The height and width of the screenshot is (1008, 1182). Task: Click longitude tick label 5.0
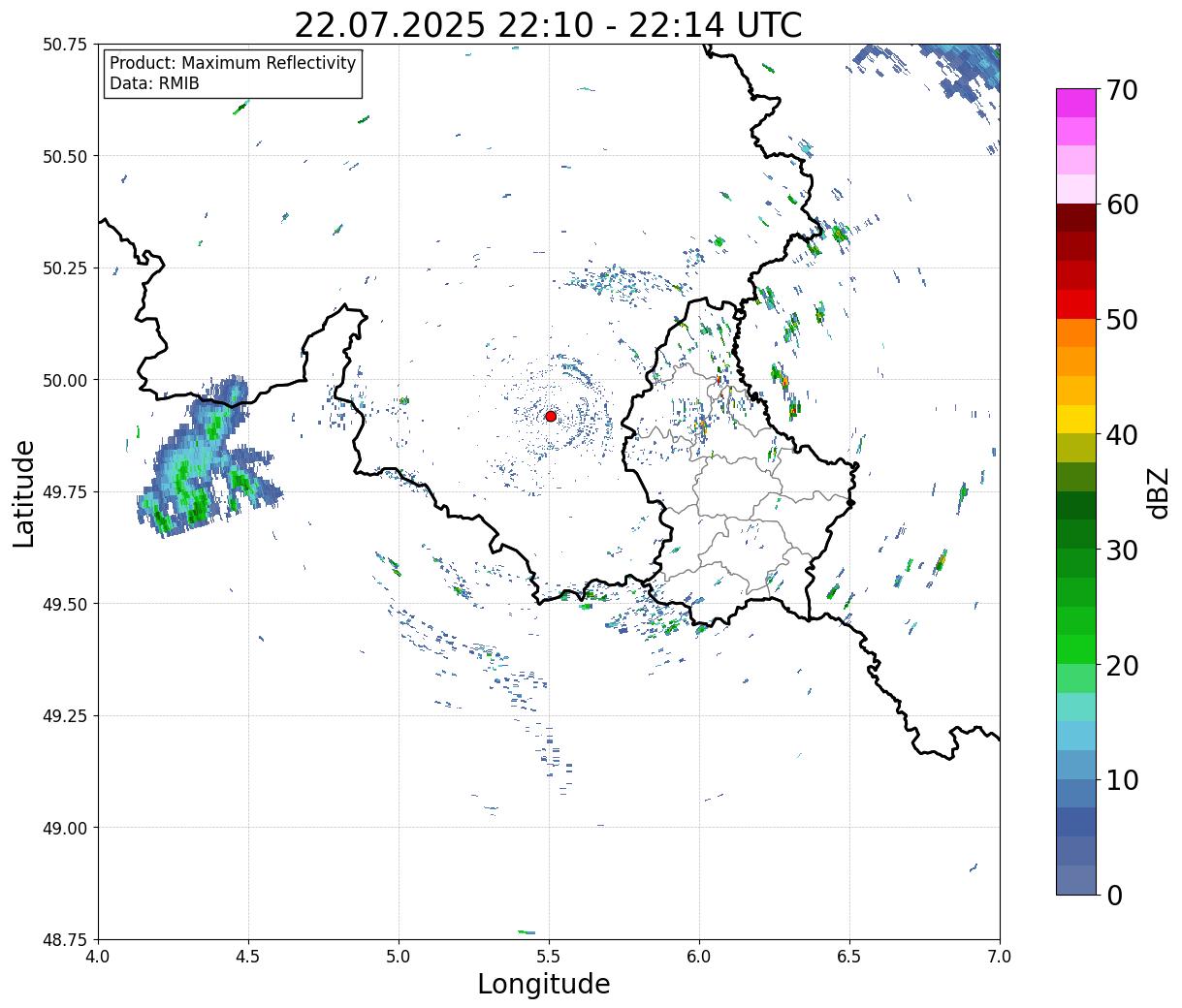click(399, 957)
